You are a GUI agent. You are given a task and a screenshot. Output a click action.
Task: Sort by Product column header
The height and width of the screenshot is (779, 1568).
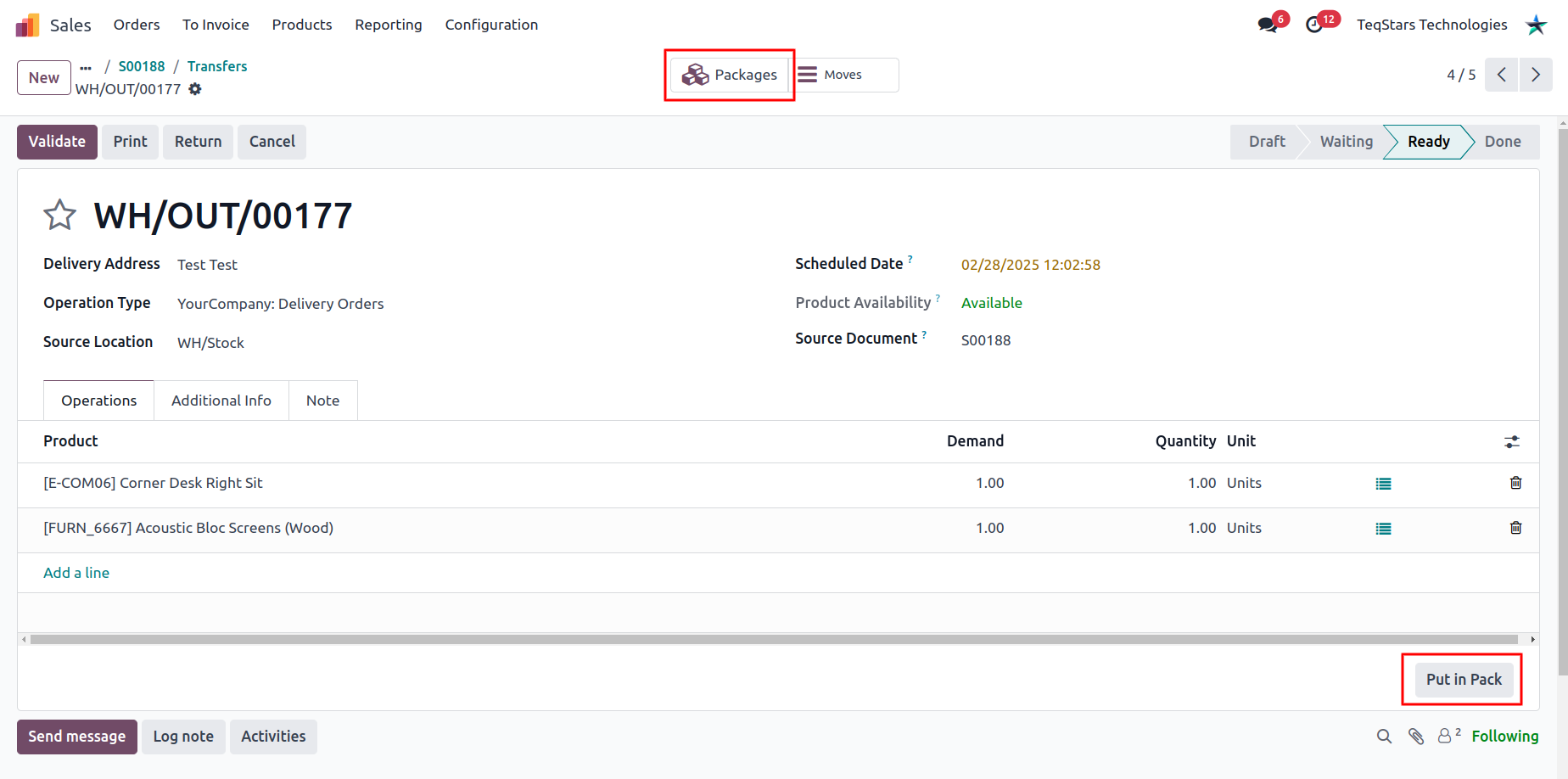[x=70, y=441]
